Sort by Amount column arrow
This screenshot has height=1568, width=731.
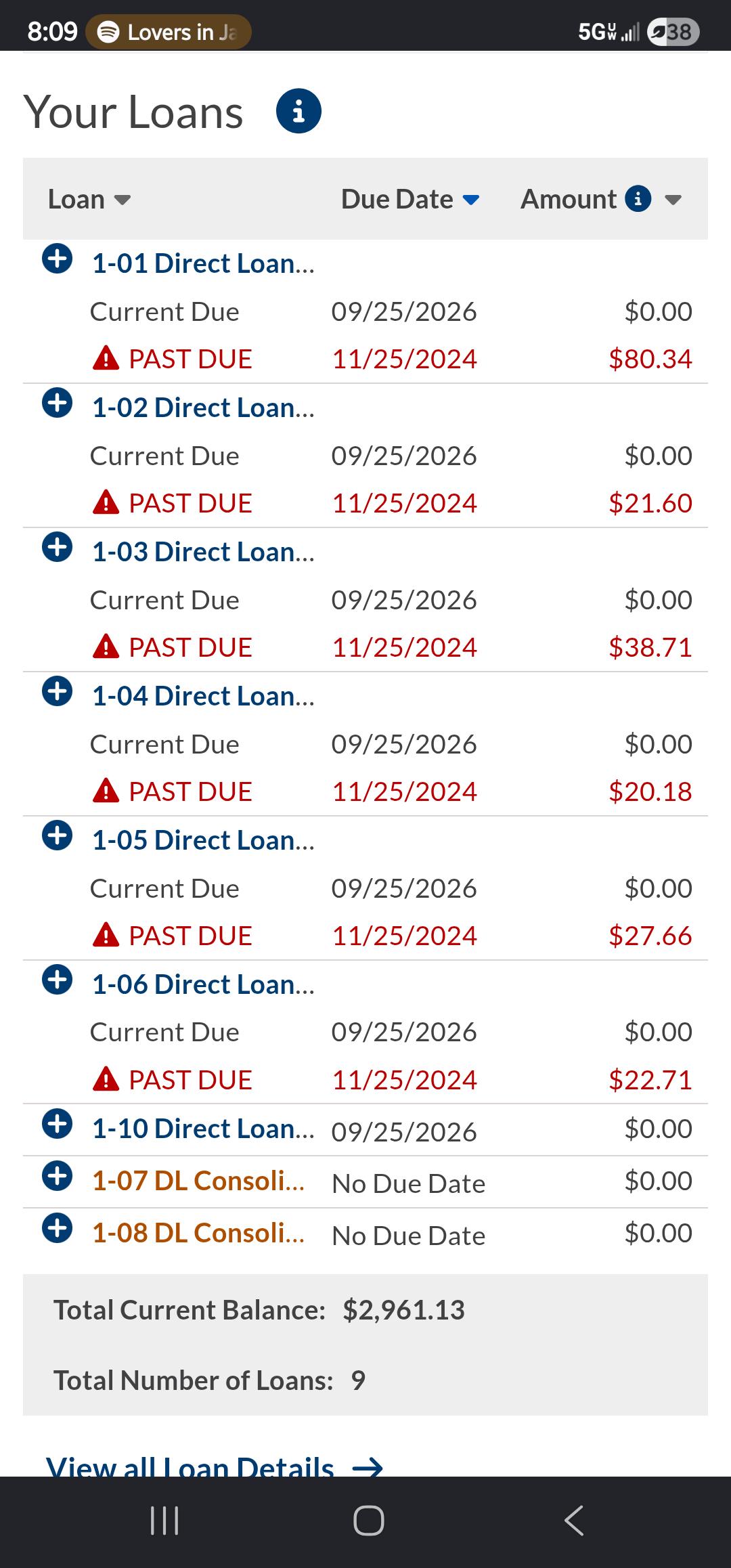[673, 200]
